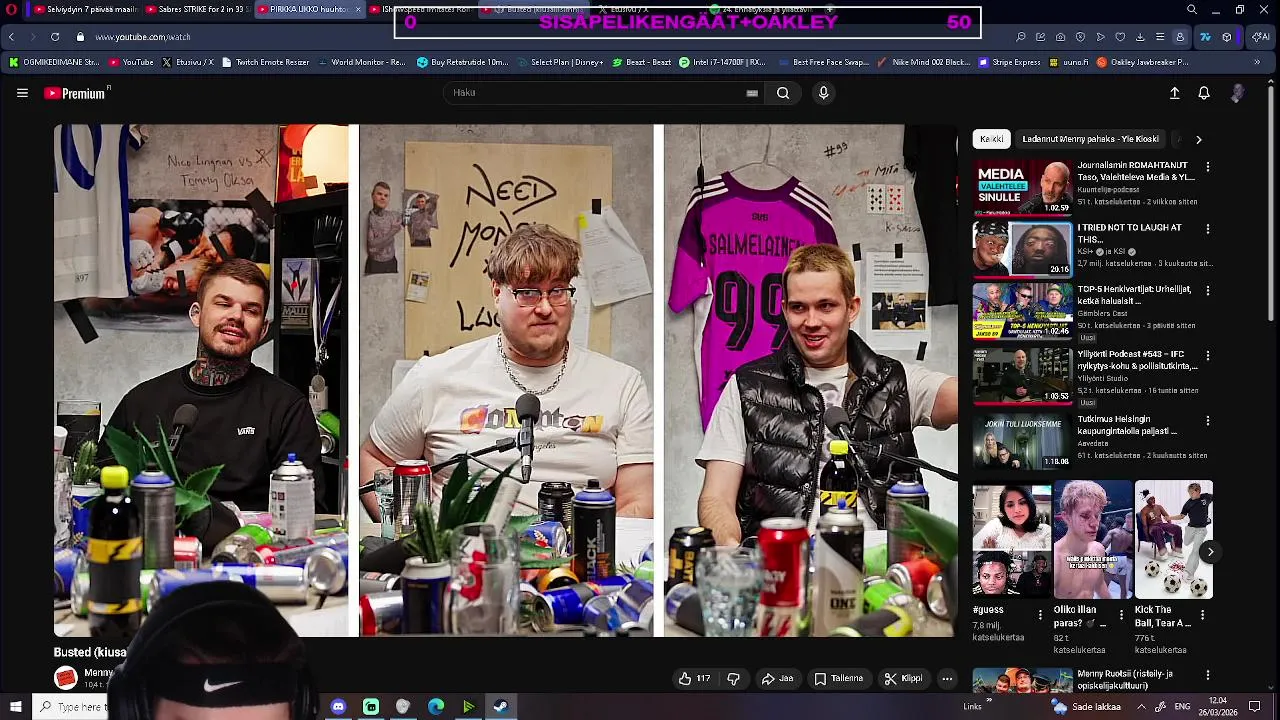Open the on-screen keyboard icon in search box
This screenshot has width=1280, height=720.
point(752,93)
